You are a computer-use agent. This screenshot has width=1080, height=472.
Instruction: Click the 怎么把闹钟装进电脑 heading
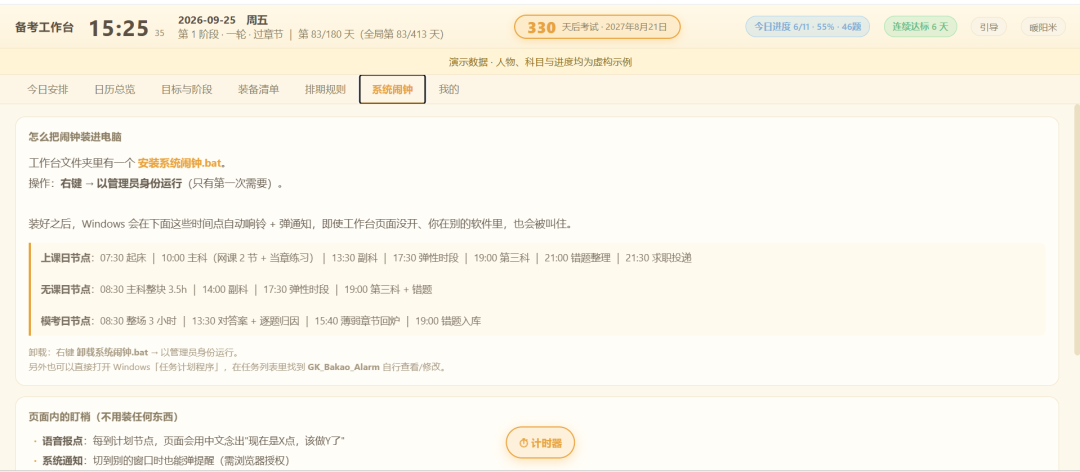75,137
